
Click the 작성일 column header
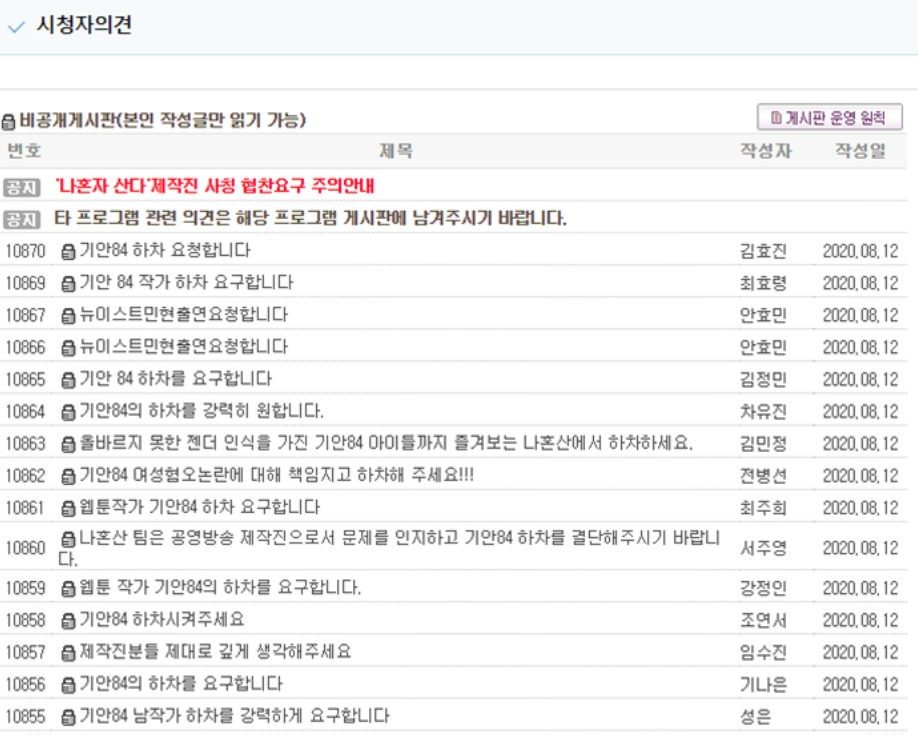point(860,151)
